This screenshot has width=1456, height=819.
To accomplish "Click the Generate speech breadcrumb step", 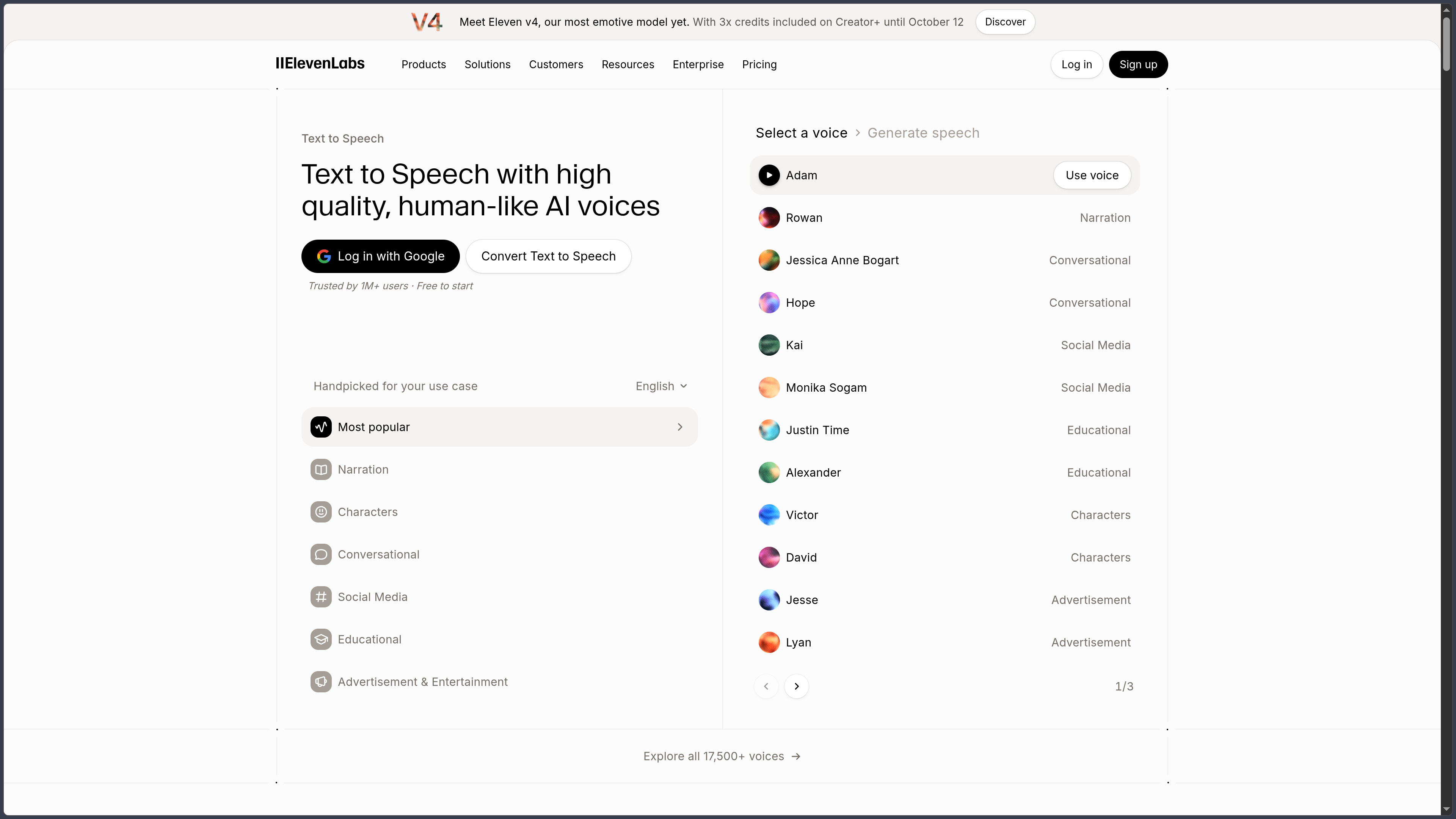I will [923, 133].
